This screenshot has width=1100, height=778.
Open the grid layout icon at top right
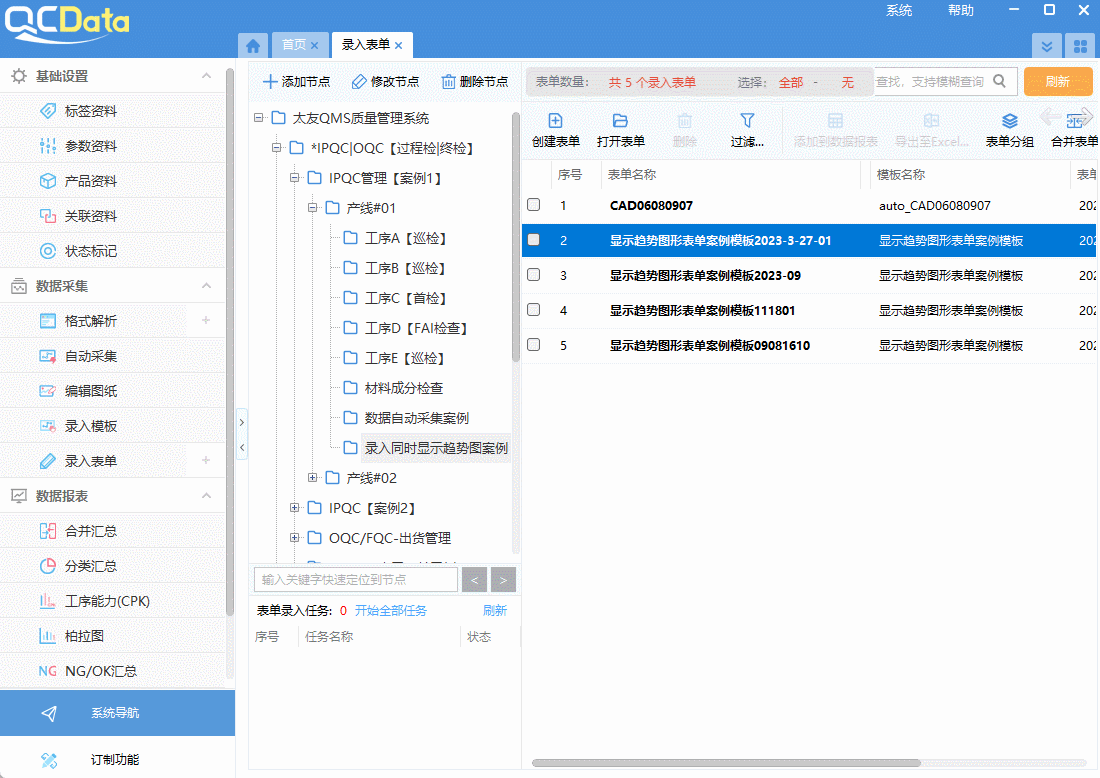pos(1079,46)
